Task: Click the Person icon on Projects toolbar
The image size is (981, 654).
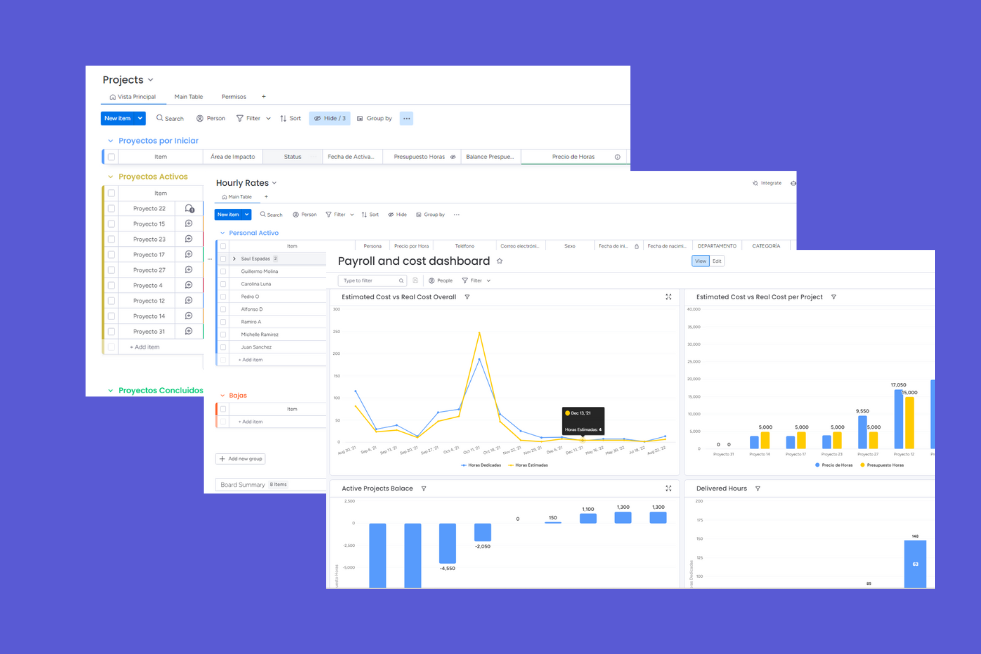Action: pos(198,118)
